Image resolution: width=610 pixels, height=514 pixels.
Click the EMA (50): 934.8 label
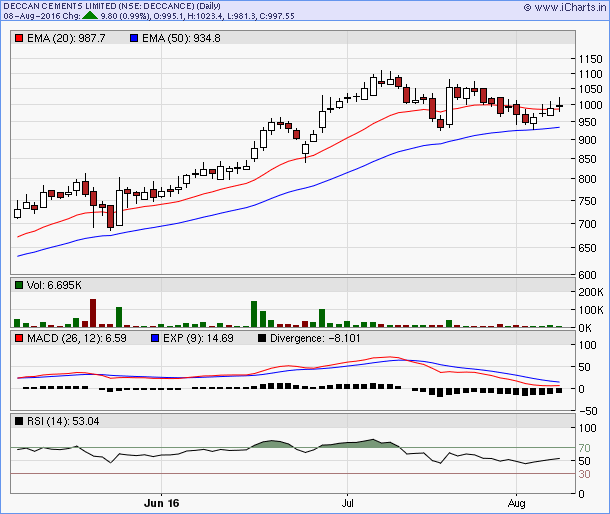pyautogui.click(x=181, y=38)
